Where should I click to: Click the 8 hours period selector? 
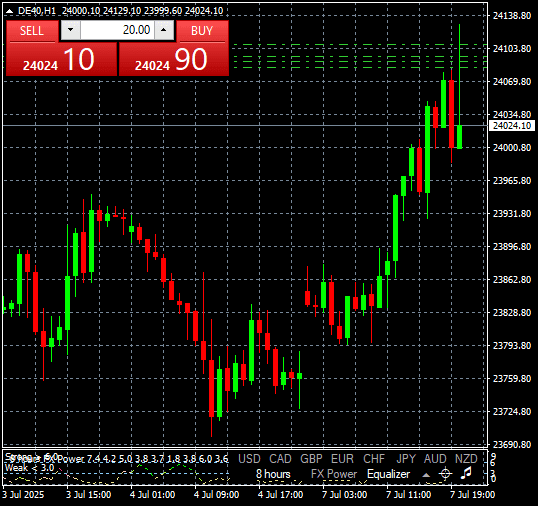[x=273, y=474]
